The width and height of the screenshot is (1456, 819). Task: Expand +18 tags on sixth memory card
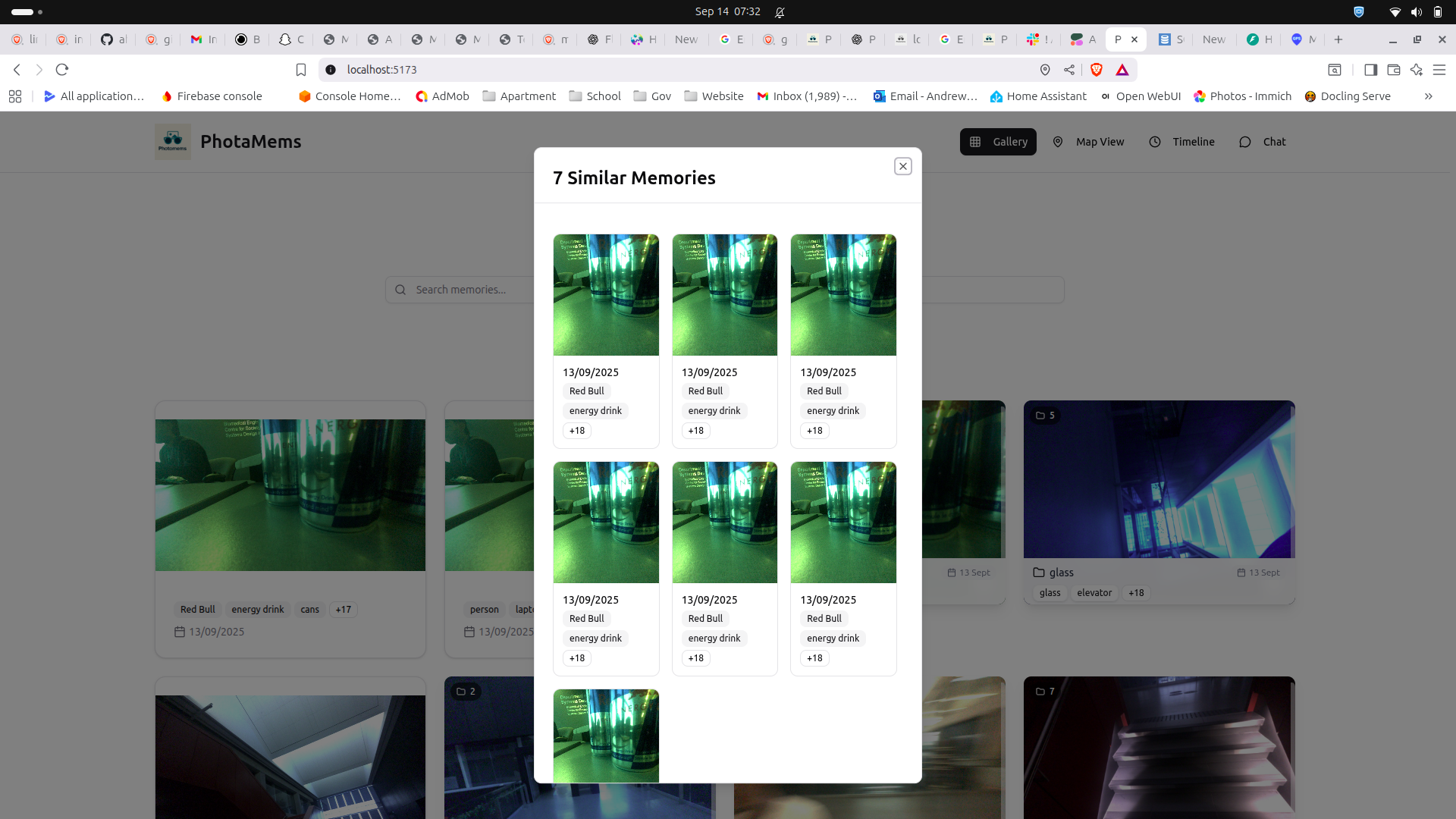pos(814,658)
